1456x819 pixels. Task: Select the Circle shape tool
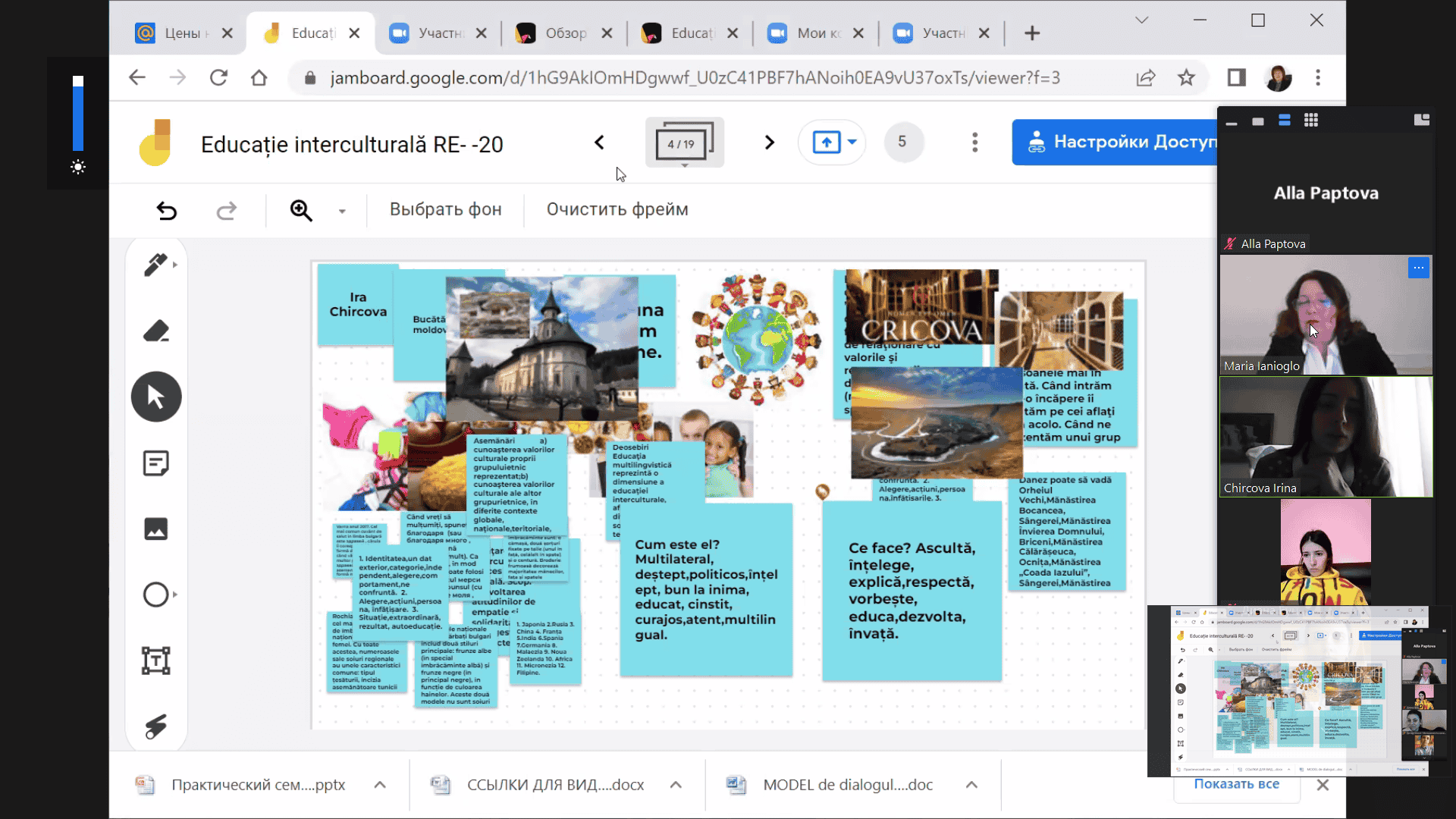(155, 595)
